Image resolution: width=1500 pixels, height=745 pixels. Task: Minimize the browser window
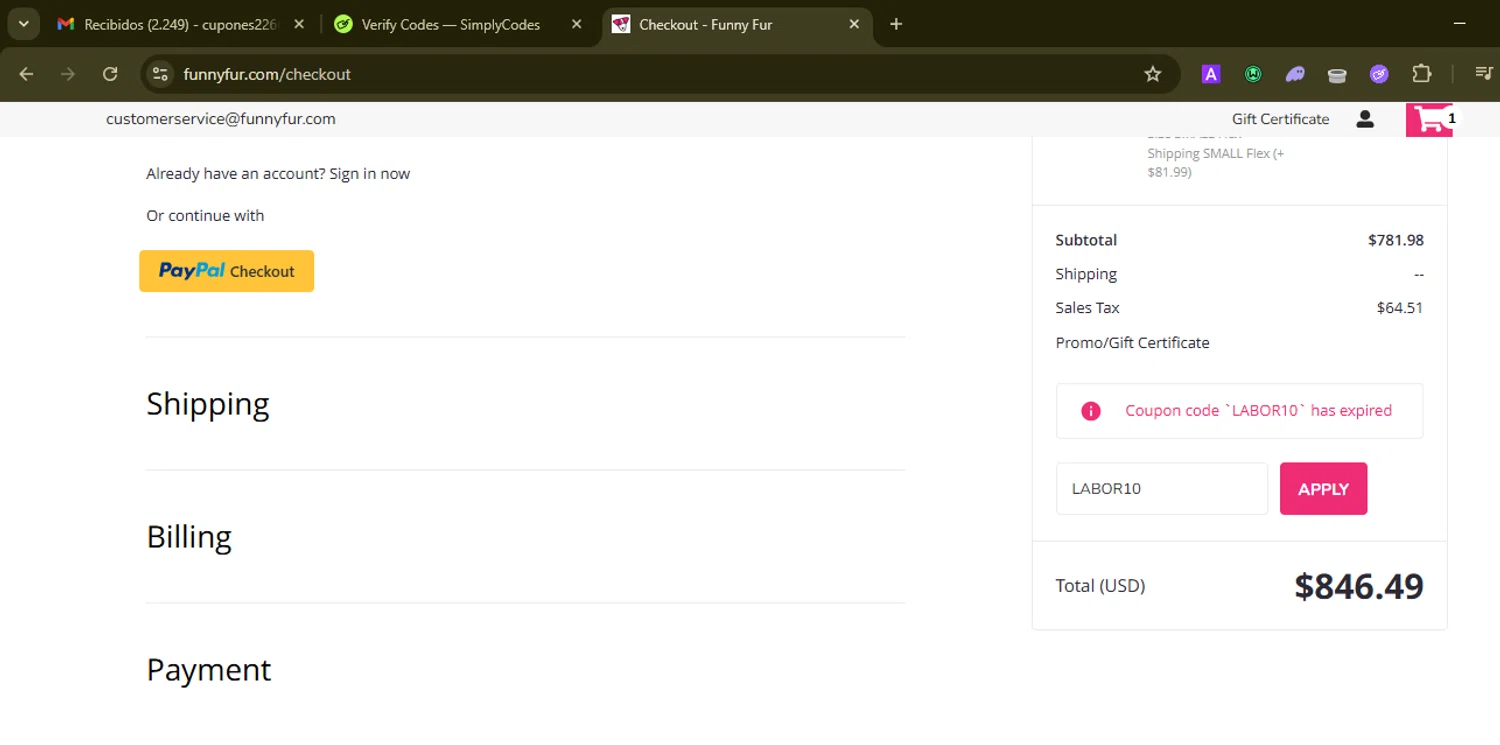click(1459, 23)
